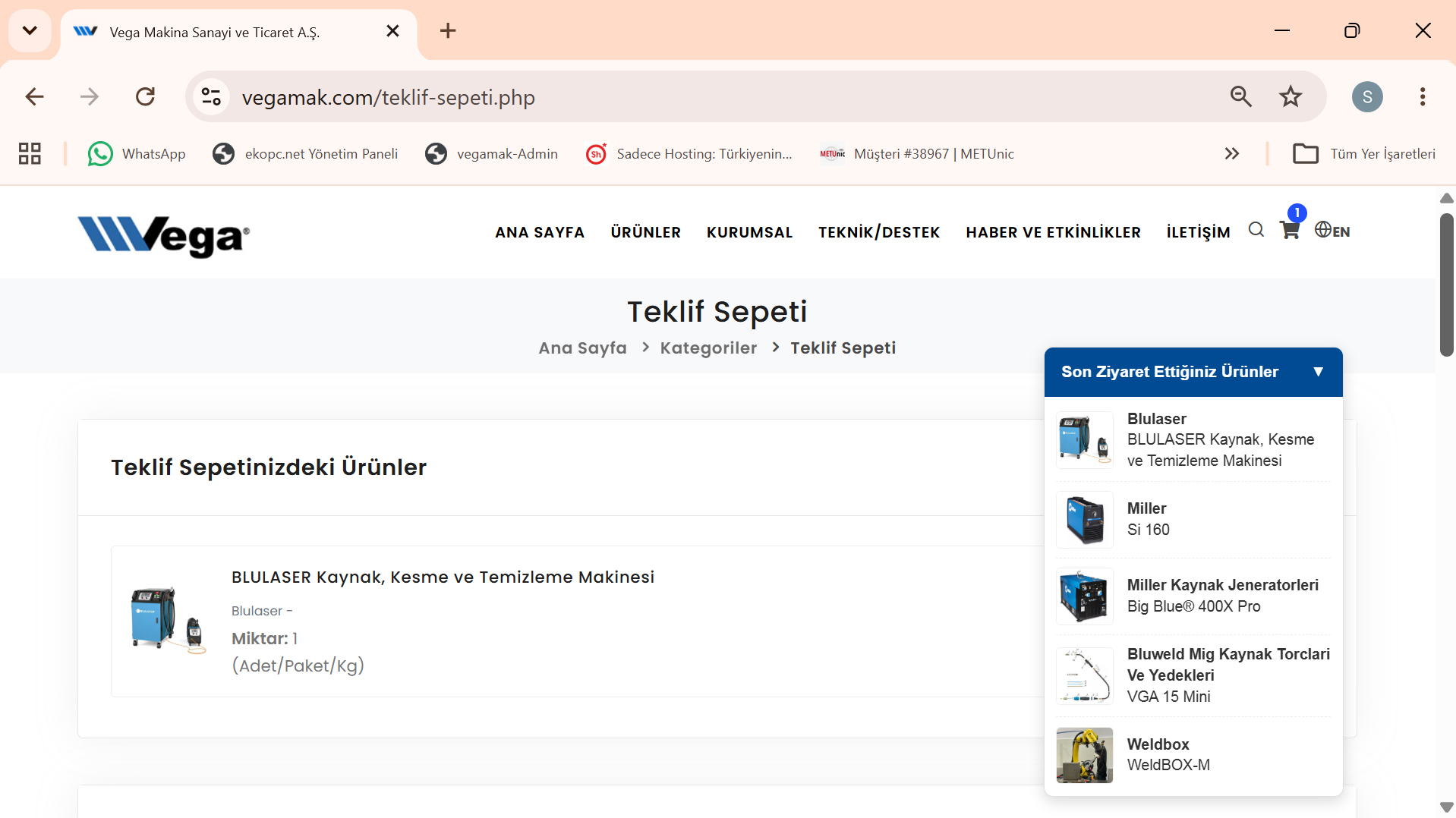Click the Vega logo
1456x818 pixels.
163,237
